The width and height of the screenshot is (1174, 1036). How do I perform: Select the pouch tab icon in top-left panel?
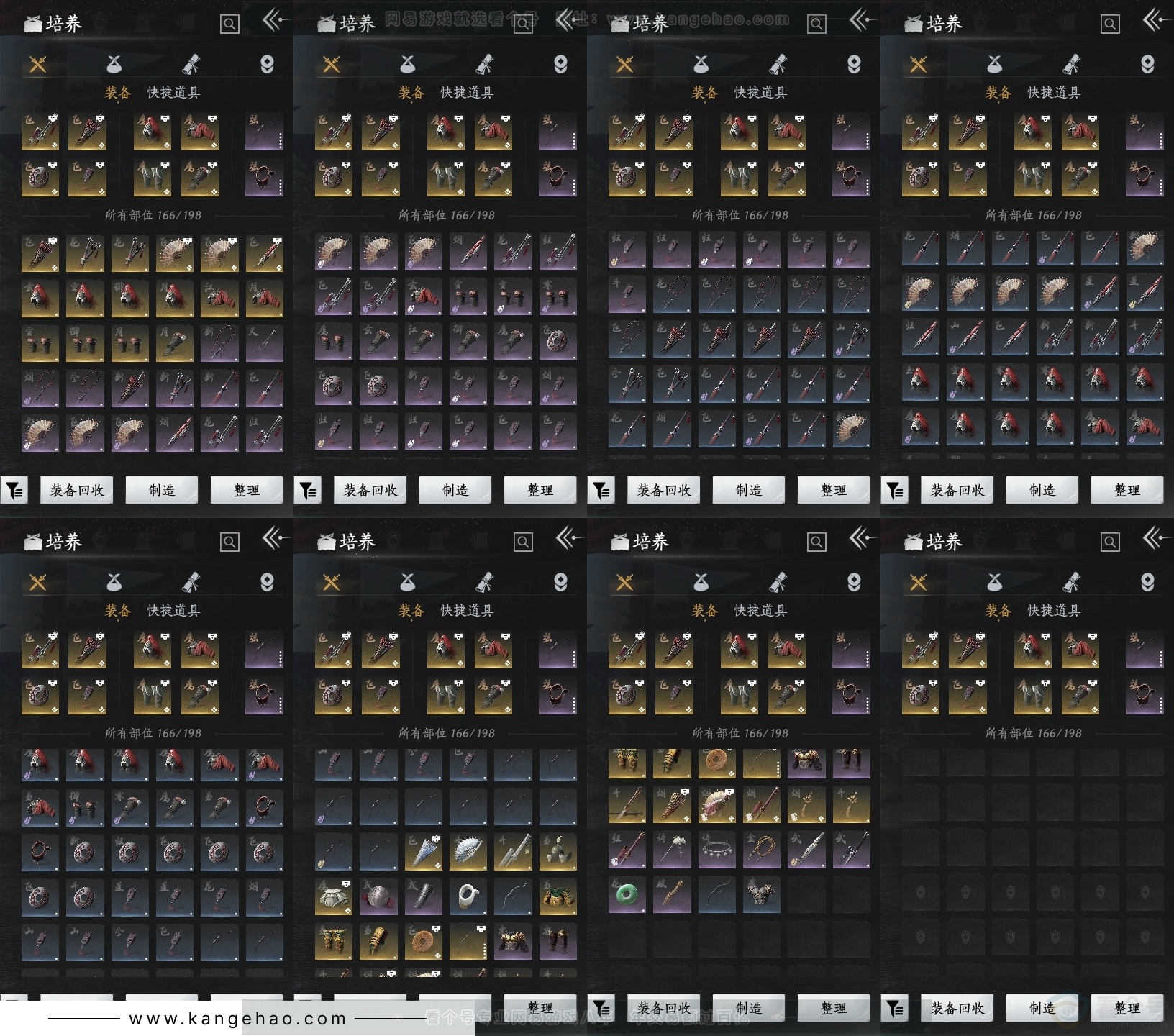[114, 65]
